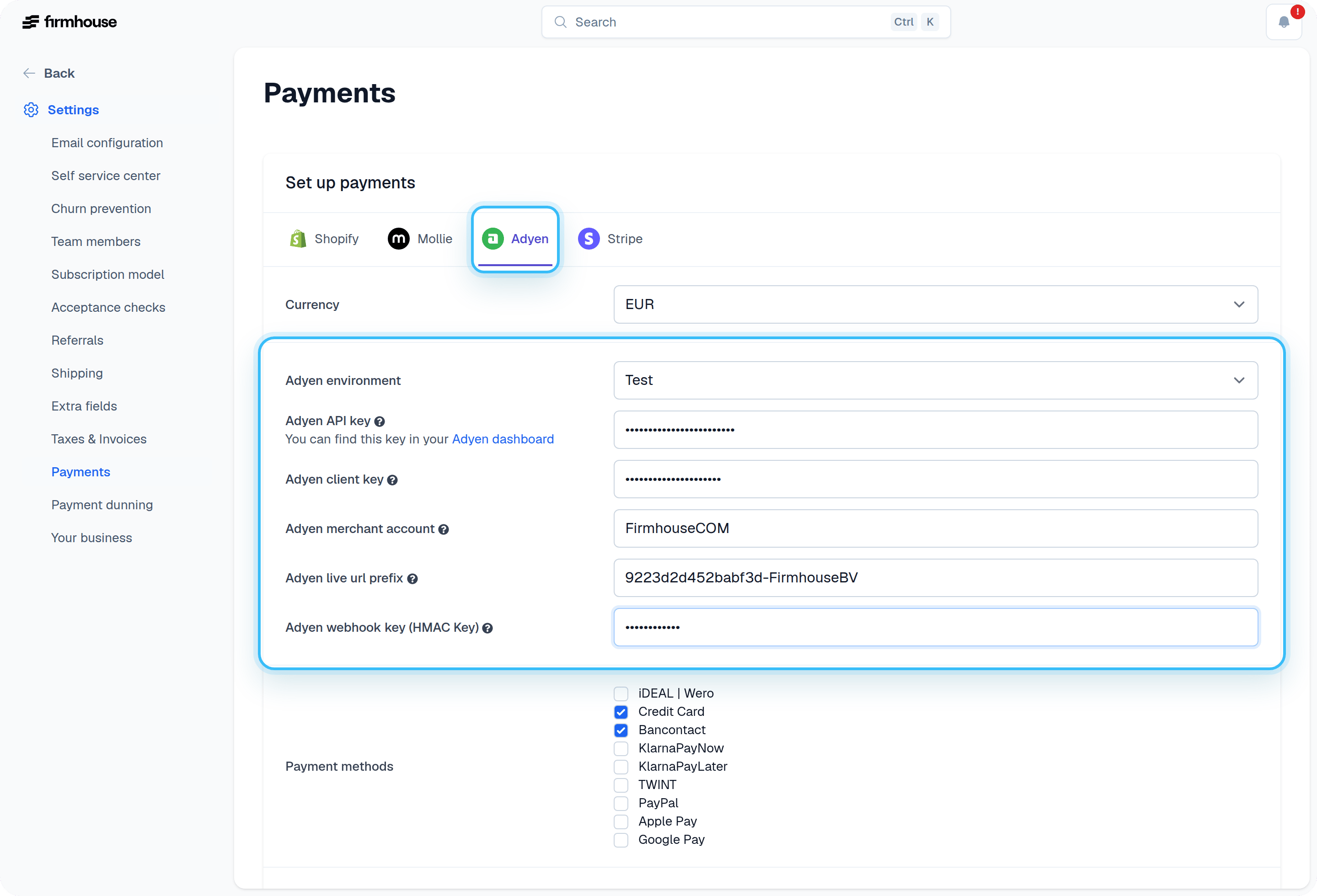Click the Back arrow icon
Viewport: 1317px width, 896px height.
click(x=29, y=74)
